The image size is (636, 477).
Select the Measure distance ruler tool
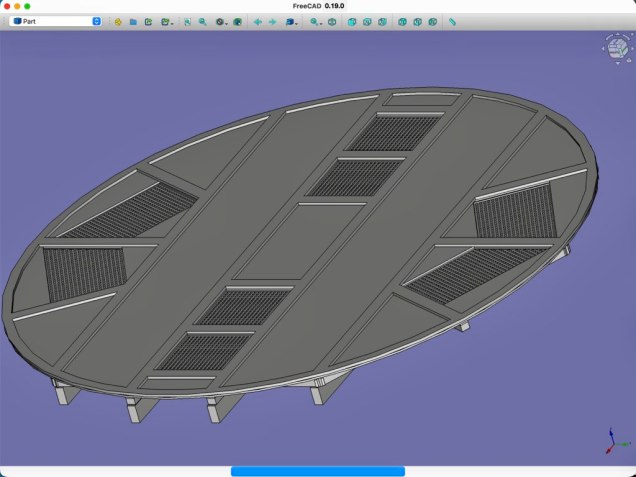point(452,21)
